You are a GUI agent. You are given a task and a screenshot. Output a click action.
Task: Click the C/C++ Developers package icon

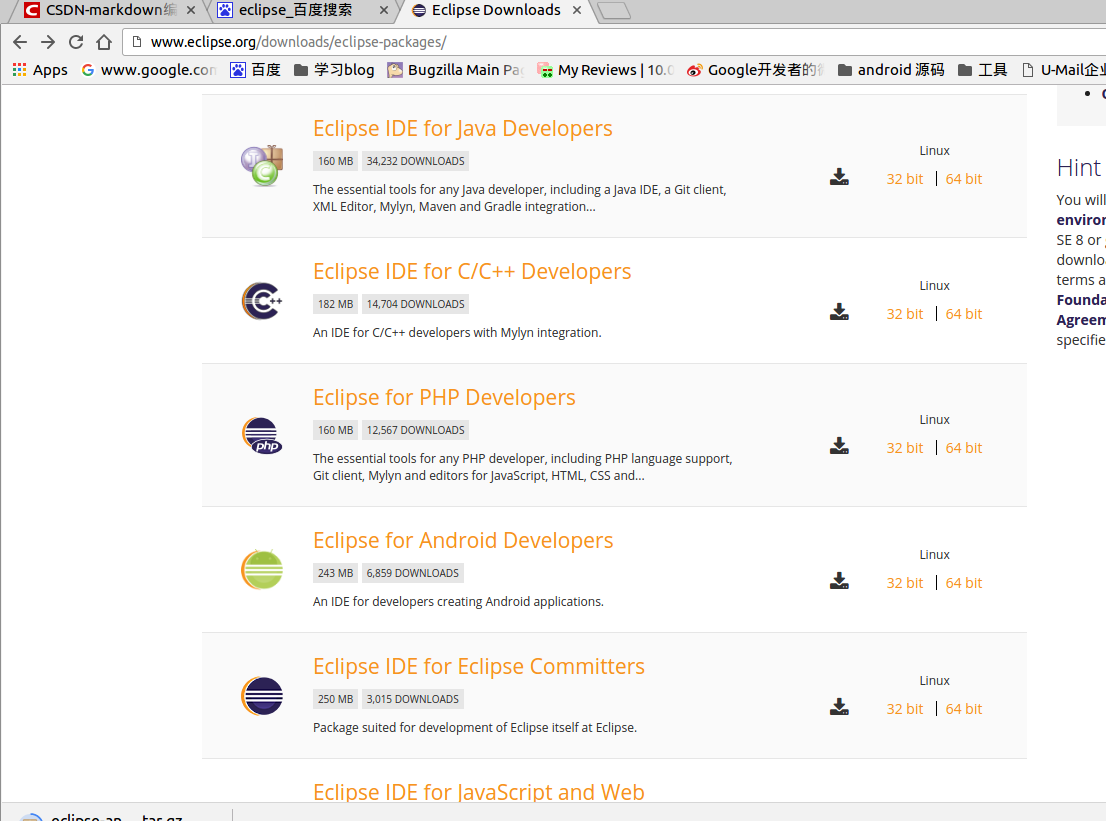point(262,301)
